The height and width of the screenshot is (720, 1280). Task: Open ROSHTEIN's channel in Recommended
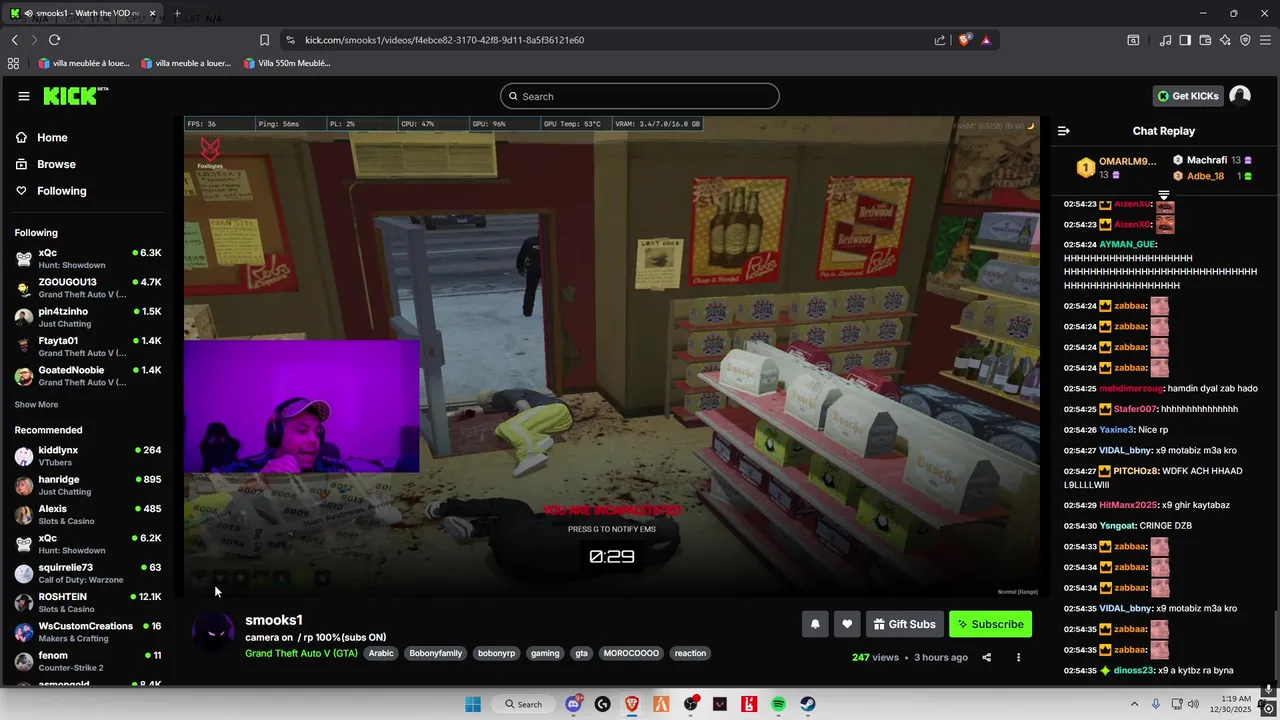(x=88, y=602)
